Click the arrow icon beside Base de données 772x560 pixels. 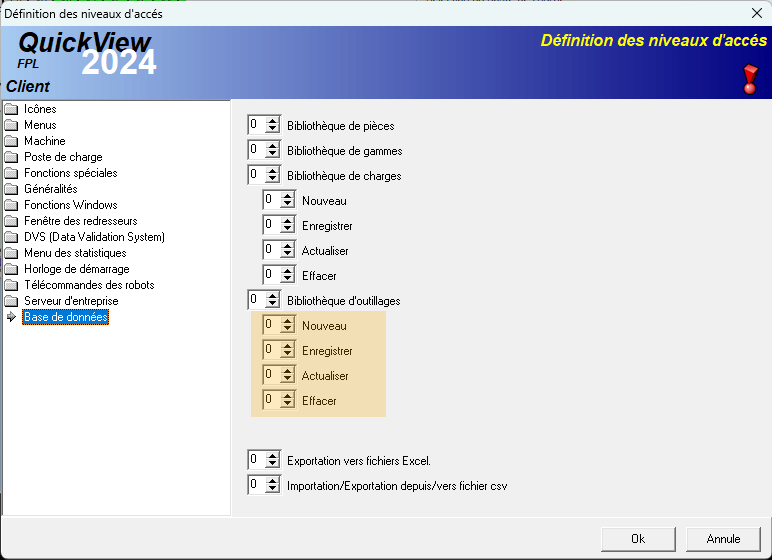point(11,317)
